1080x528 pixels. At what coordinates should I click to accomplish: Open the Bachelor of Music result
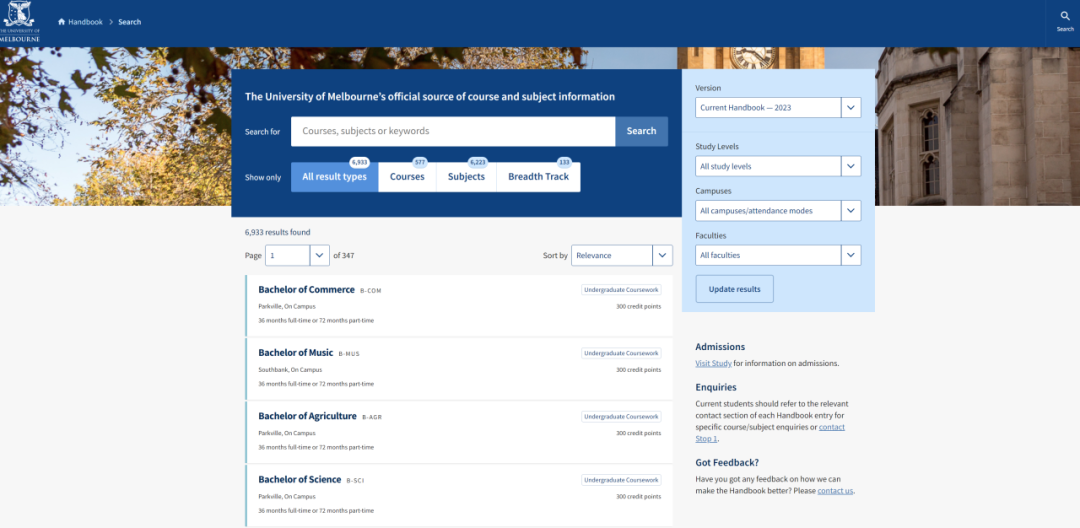295,353
